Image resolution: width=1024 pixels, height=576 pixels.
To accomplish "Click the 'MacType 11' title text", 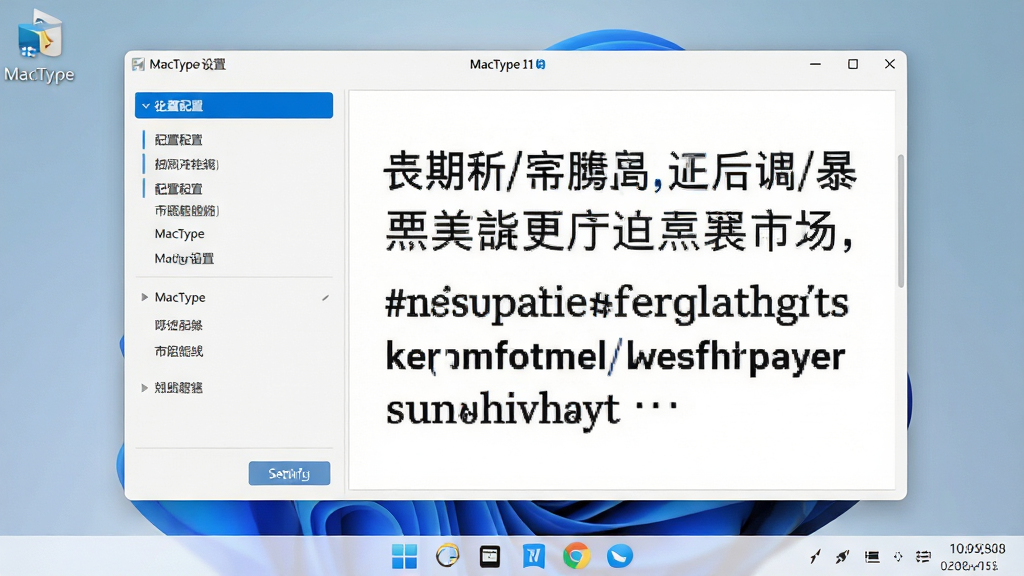I will pyautogui.click(x=501, y=64).
